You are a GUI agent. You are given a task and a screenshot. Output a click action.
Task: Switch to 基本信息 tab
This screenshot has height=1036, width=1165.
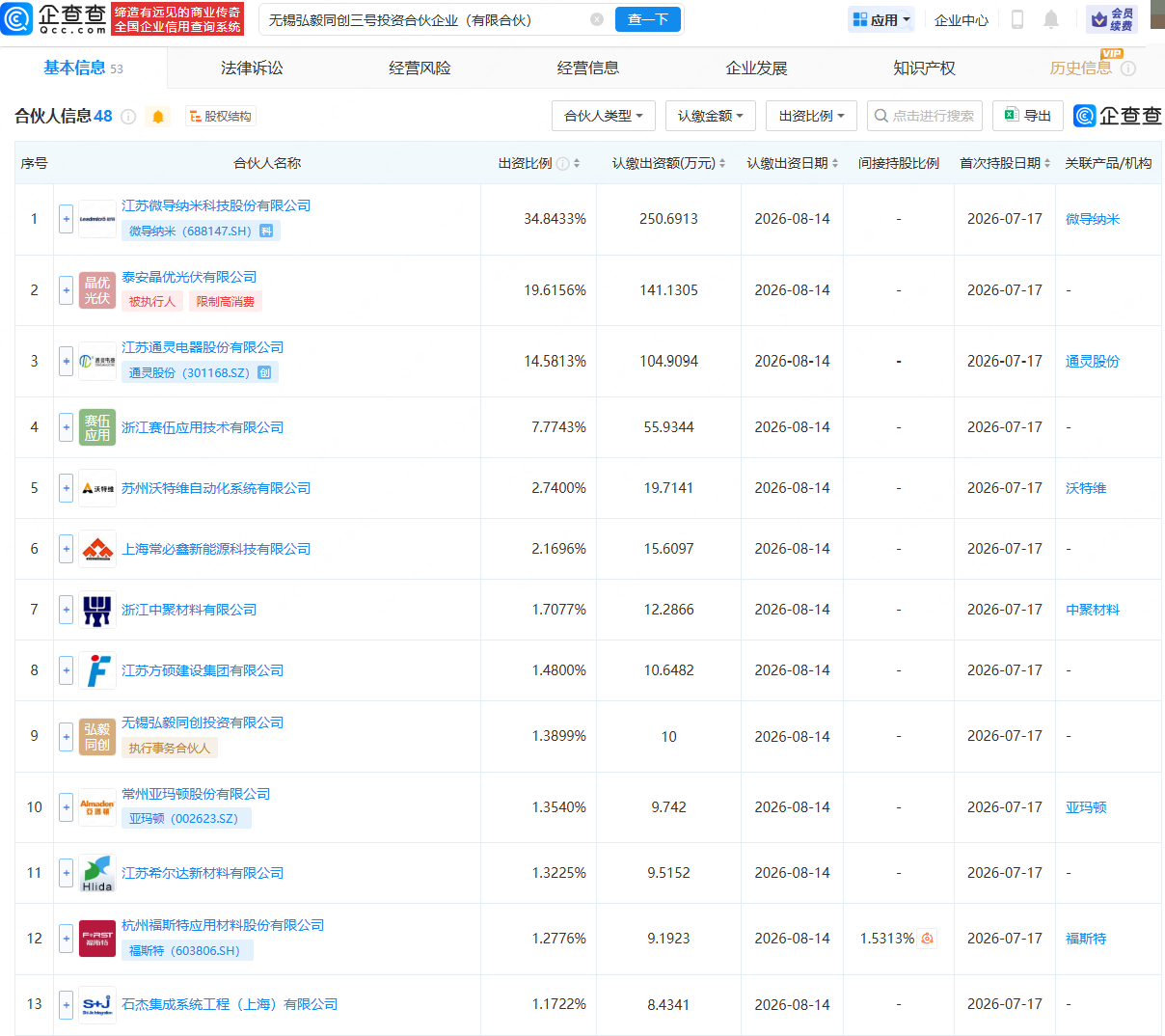tap(83, 68)
